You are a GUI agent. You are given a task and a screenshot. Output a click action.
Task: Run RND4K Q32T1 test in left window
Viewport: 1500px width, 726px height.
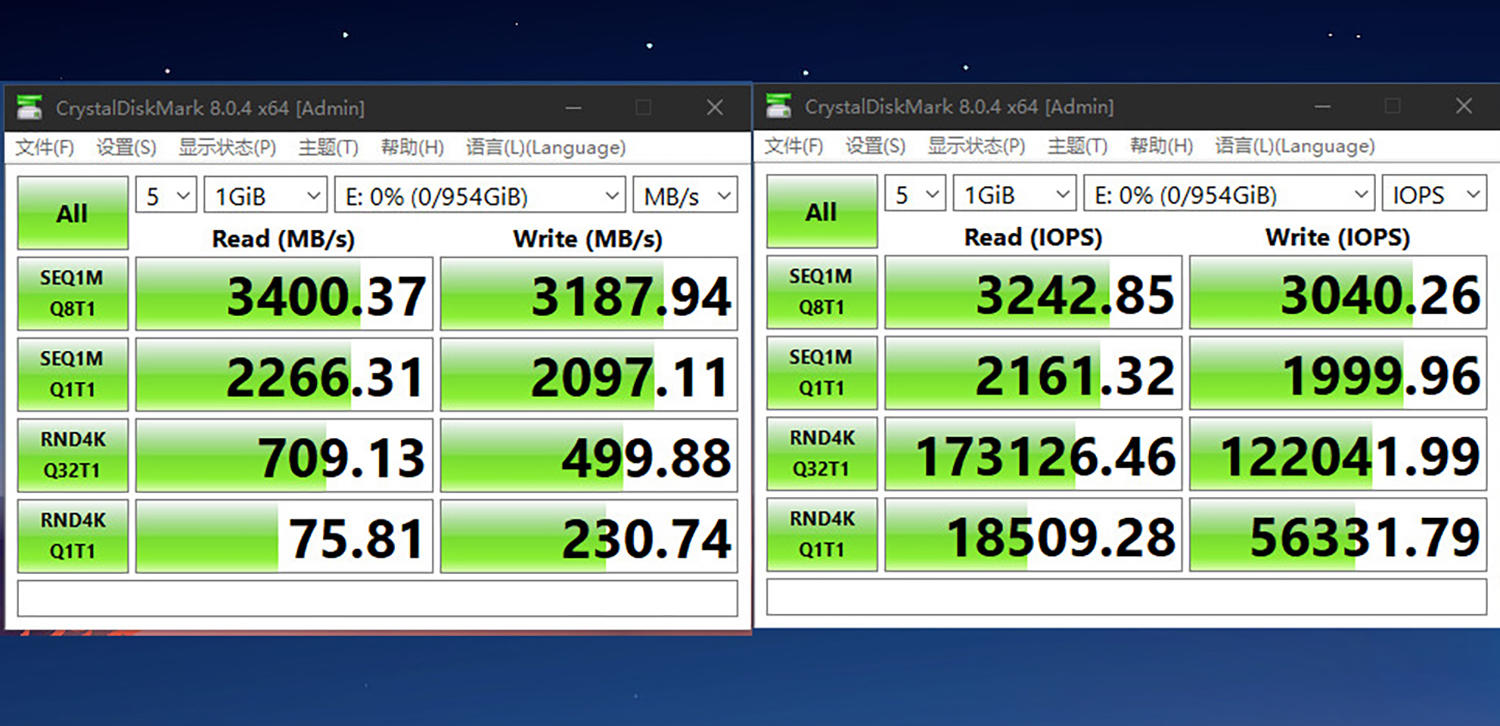click(x=72, y=456)
